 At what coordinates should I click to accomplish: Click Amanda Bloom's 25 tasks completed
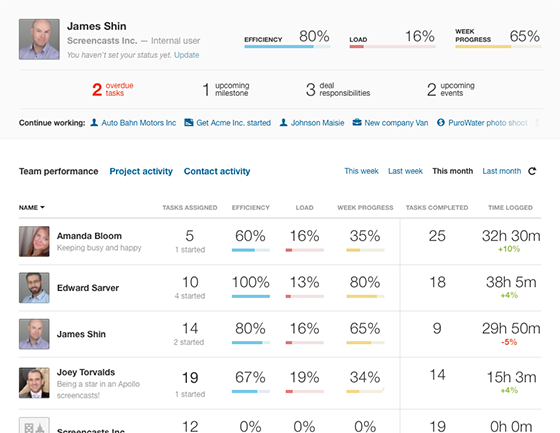[x=437, y=236]
